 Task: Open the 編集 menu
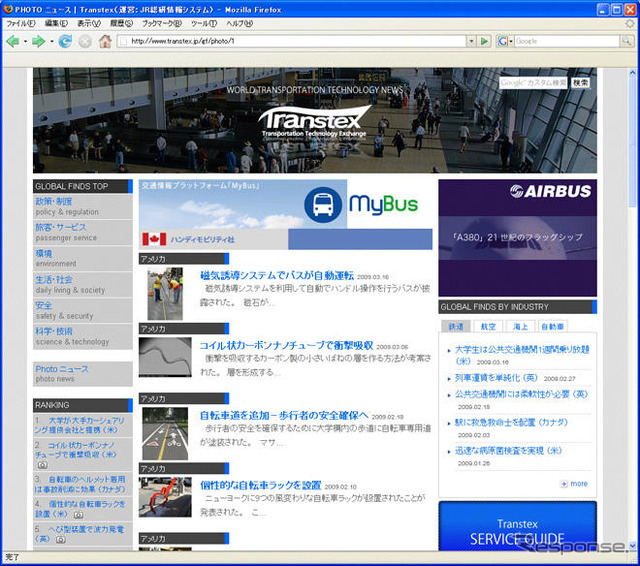[x=56, y=24]
